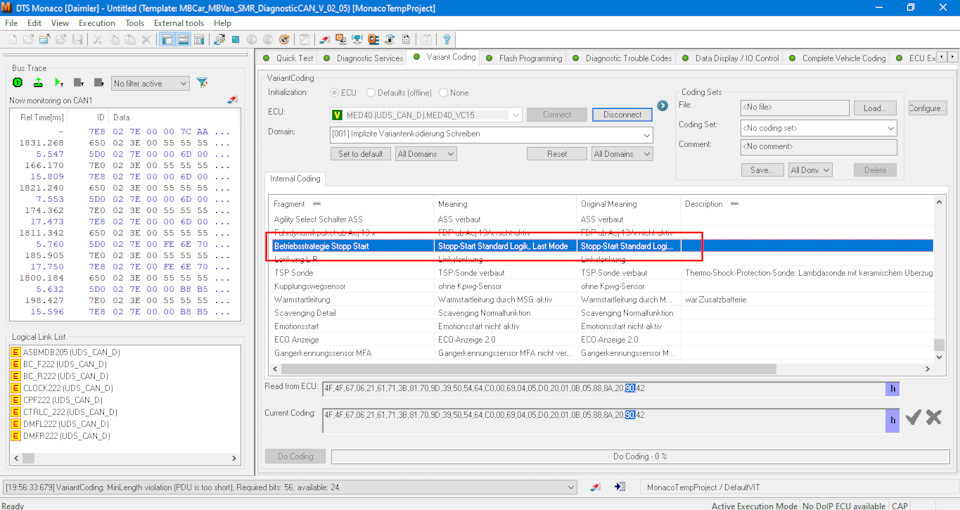Click the No comment input field
Screen dimensions: 960x510
coord(819,146)
